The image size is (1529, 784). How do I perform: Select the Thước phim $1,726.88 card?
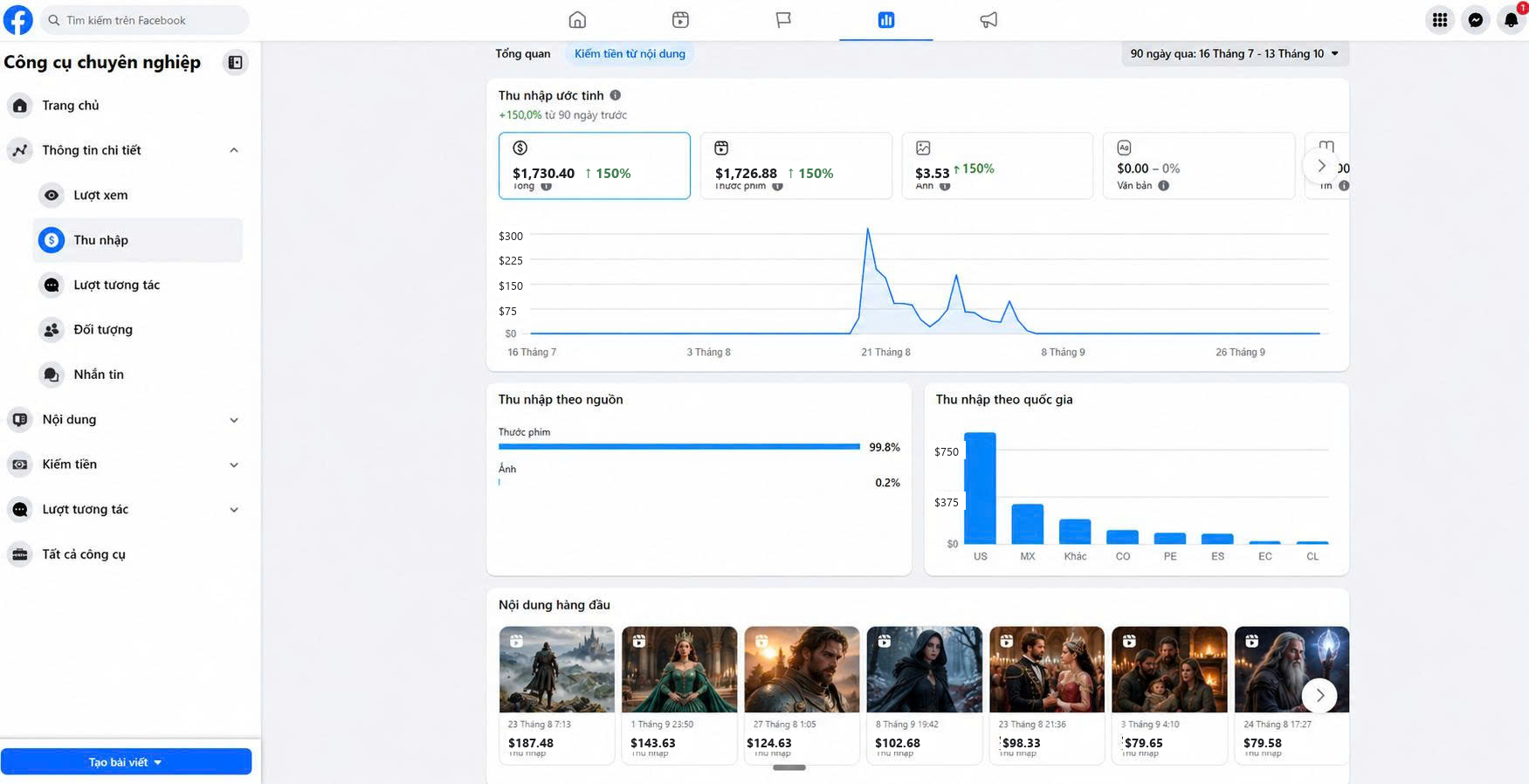[x=796, y=166]
